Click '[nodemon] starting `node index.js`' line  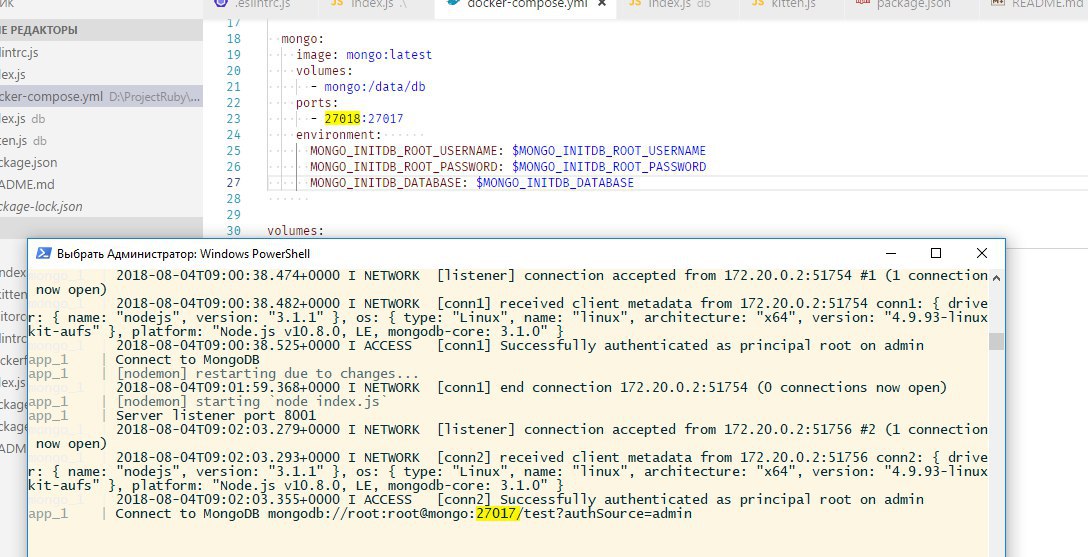tap(252, 402)
